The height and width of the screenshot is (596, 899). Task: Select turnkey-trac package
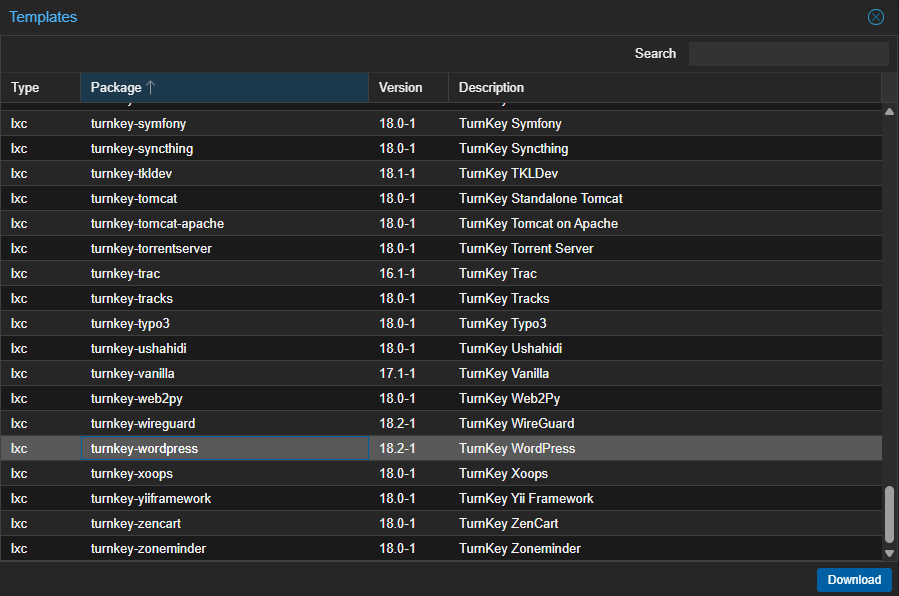pos(125,274)
